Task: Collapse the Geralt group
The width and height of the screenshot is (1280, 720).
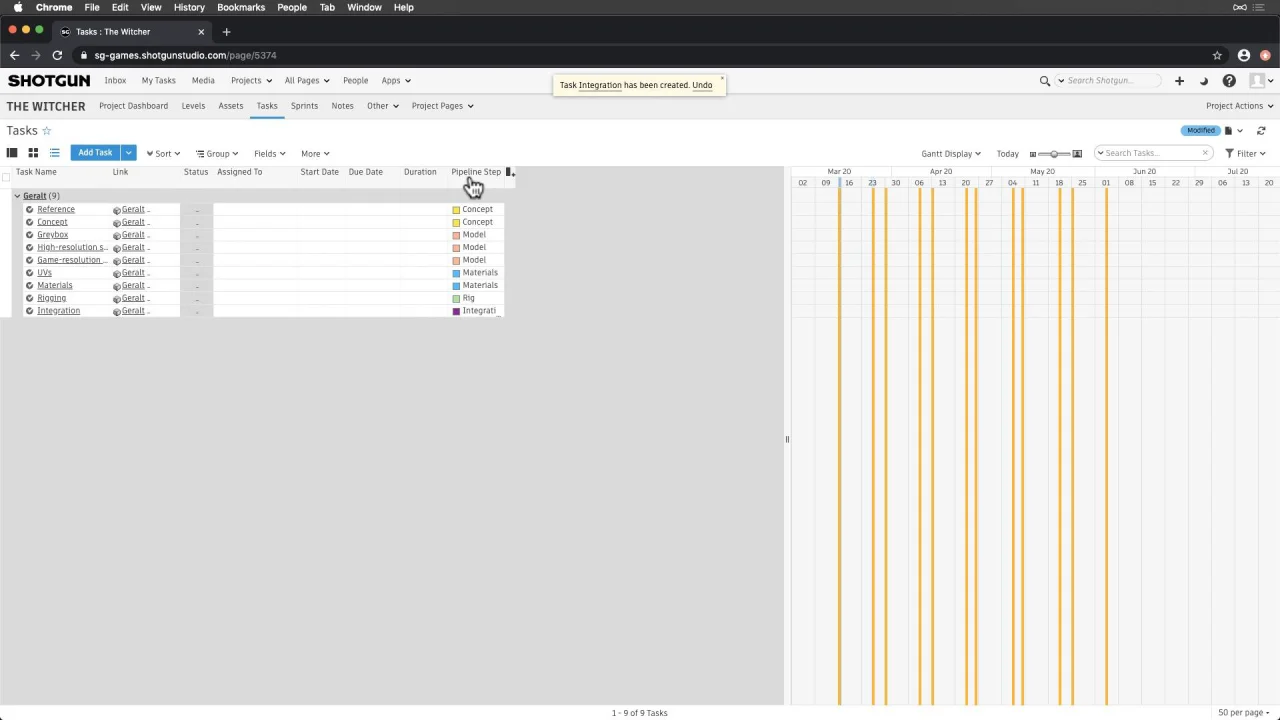Action: [17, 196]
